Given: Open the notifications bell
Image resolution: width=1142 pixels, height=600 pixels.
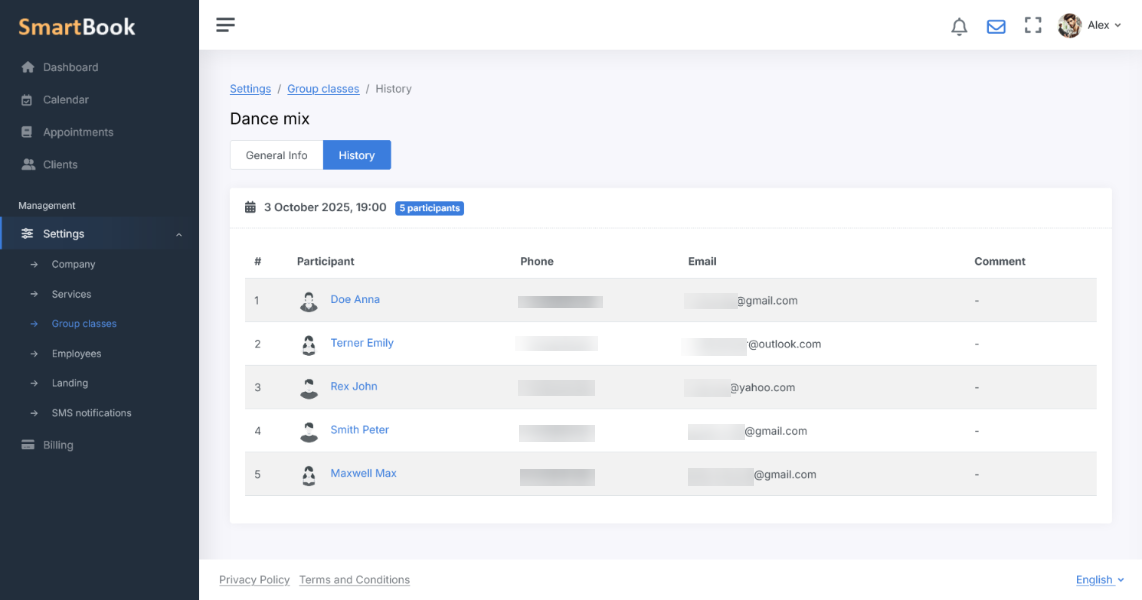Looking at the screenshot, I should pyautogui.click(x=959, y=26).
